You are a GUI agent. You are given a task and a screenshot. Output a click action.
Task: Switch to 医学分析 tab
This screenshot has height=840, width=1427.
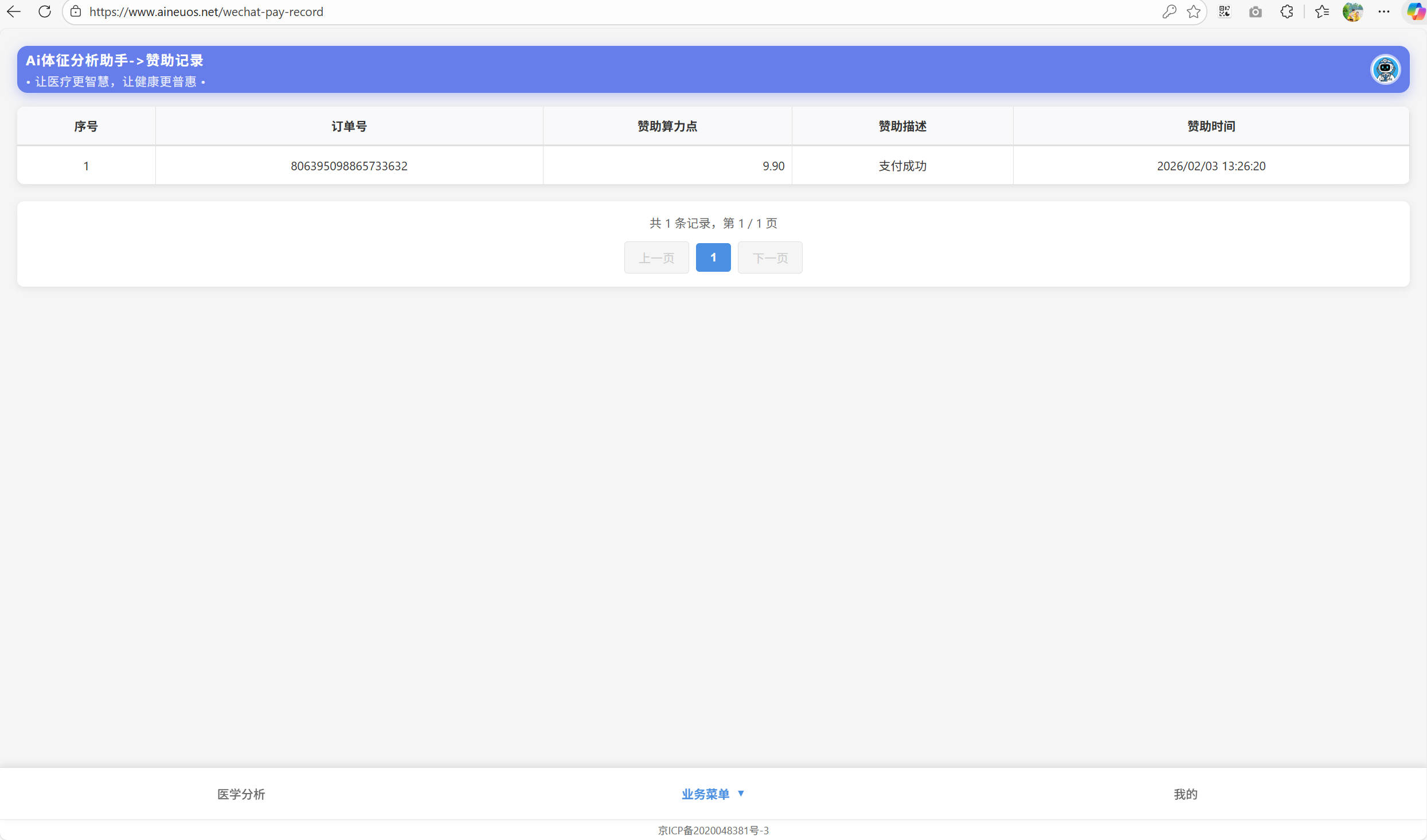tap(241, 794)
